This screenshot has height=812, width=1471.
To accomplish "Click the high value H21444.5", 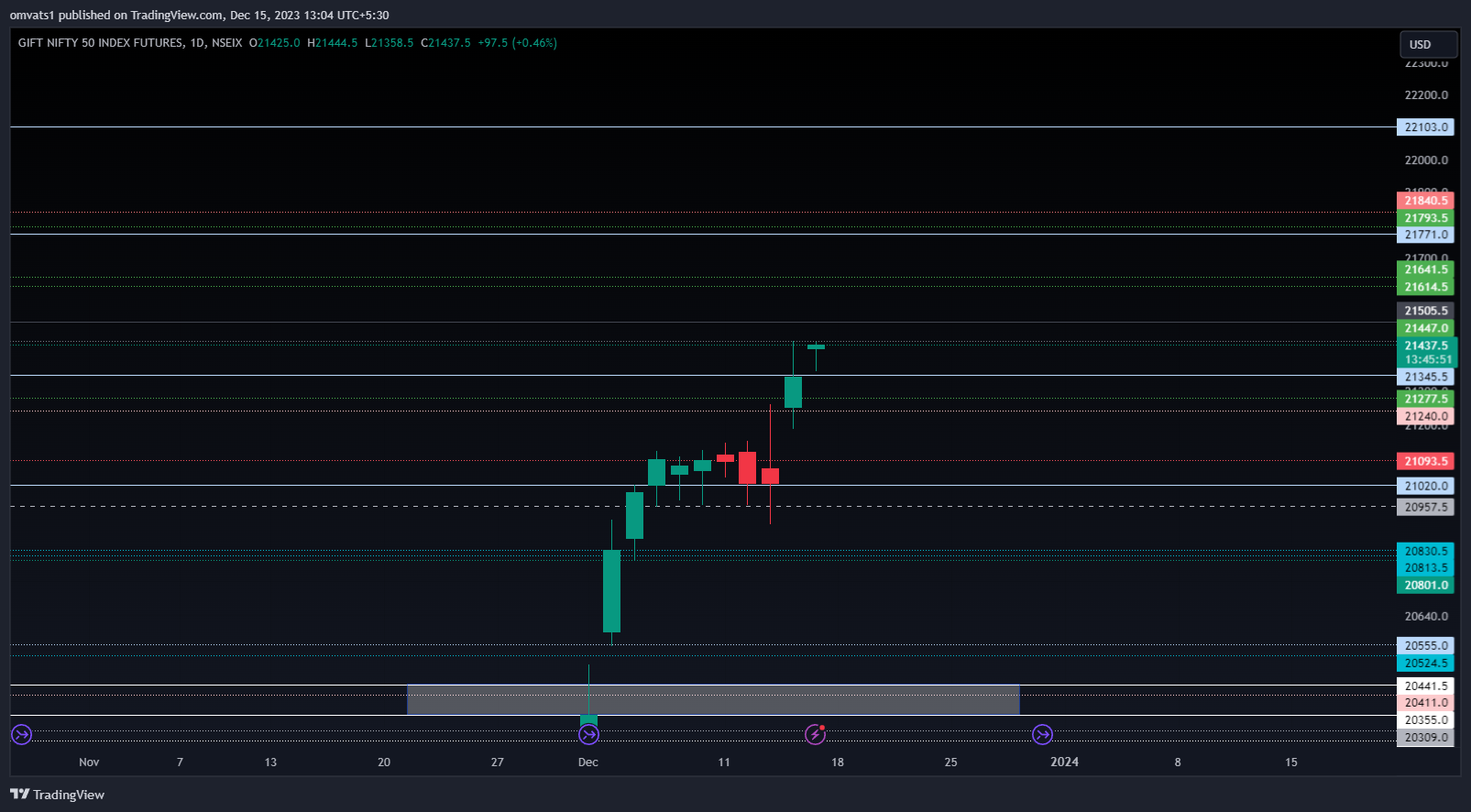I will tap(333, 43).
